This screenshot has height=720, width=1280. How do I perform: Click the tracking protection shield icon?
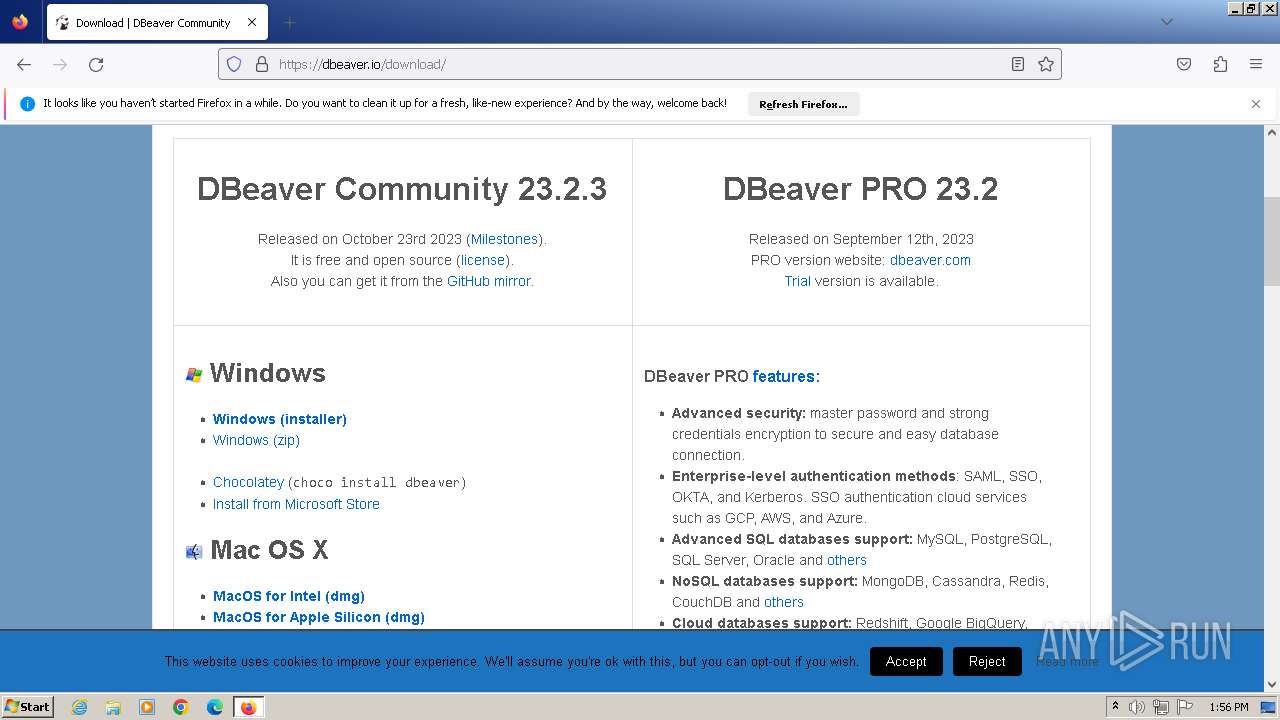234,64
